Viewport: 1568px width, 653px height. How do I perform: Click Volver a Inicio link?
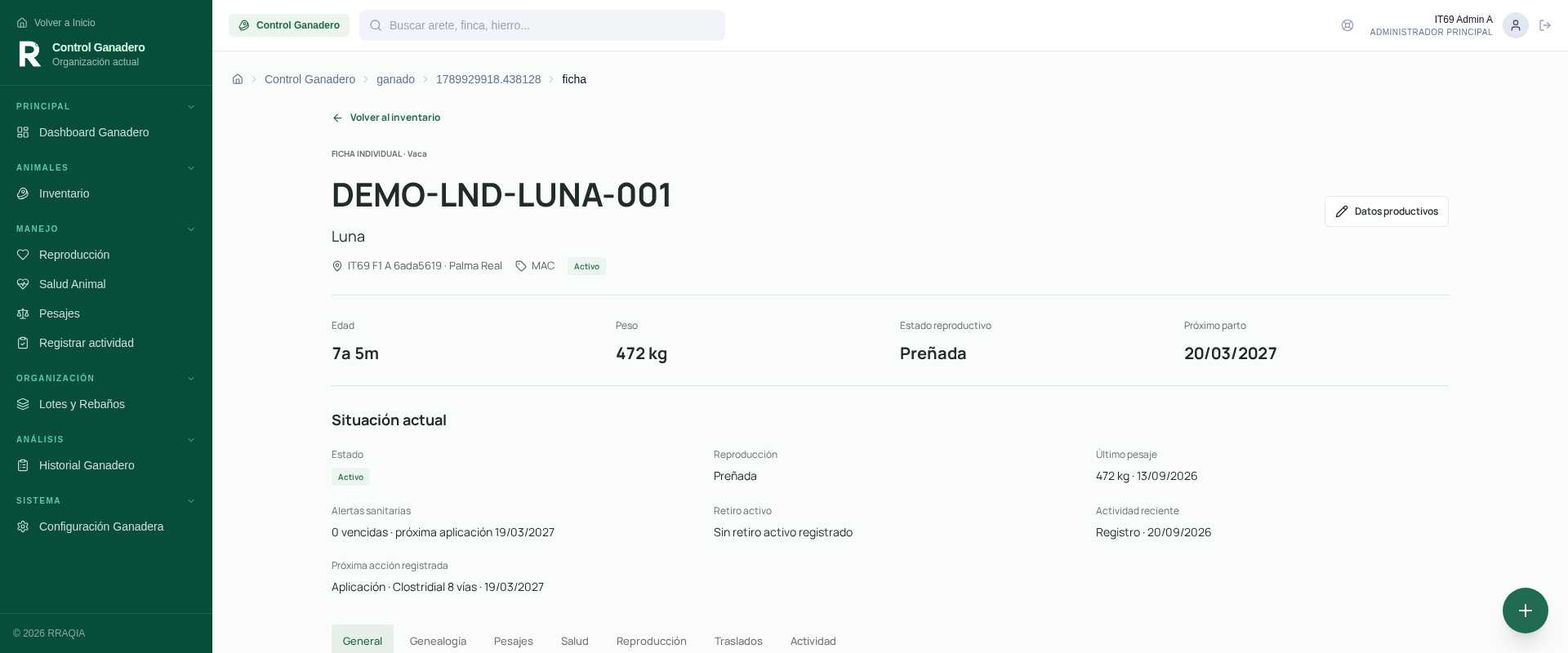(x=56, y=23)
